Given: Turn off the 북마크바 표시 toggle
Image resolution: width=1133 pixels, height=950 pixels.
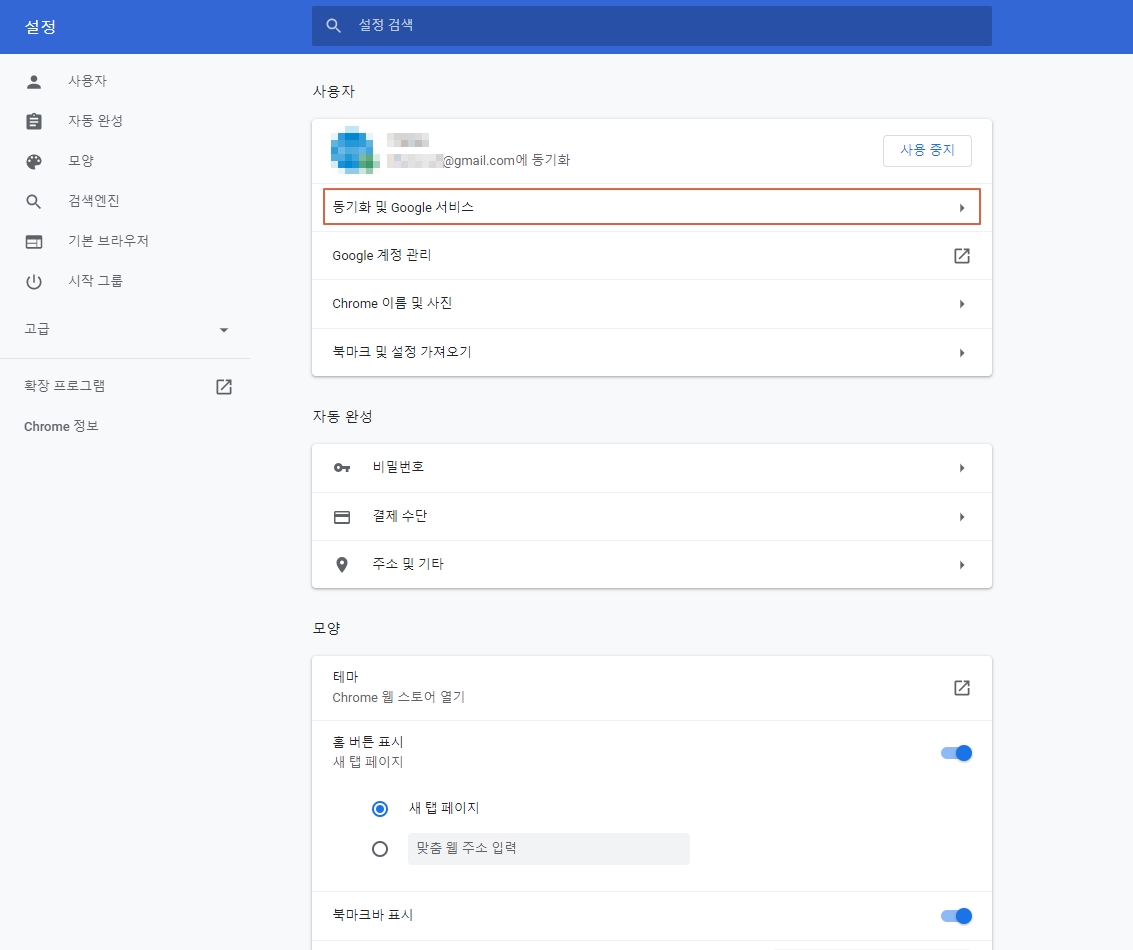Looking at the screenshot, I should tap(956, 916).
